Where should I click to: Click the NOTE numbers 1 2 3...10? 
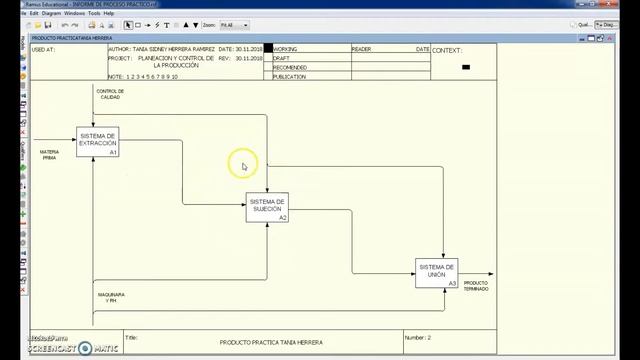(x=152, y=77)
